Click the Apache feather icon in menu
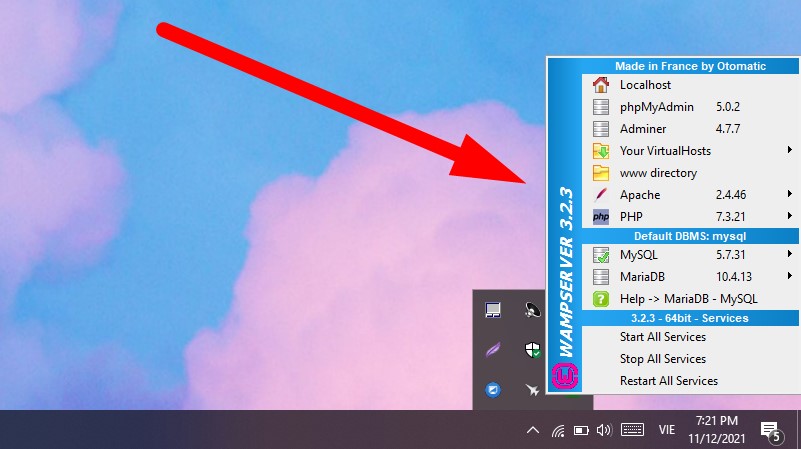 pos(601,195)
